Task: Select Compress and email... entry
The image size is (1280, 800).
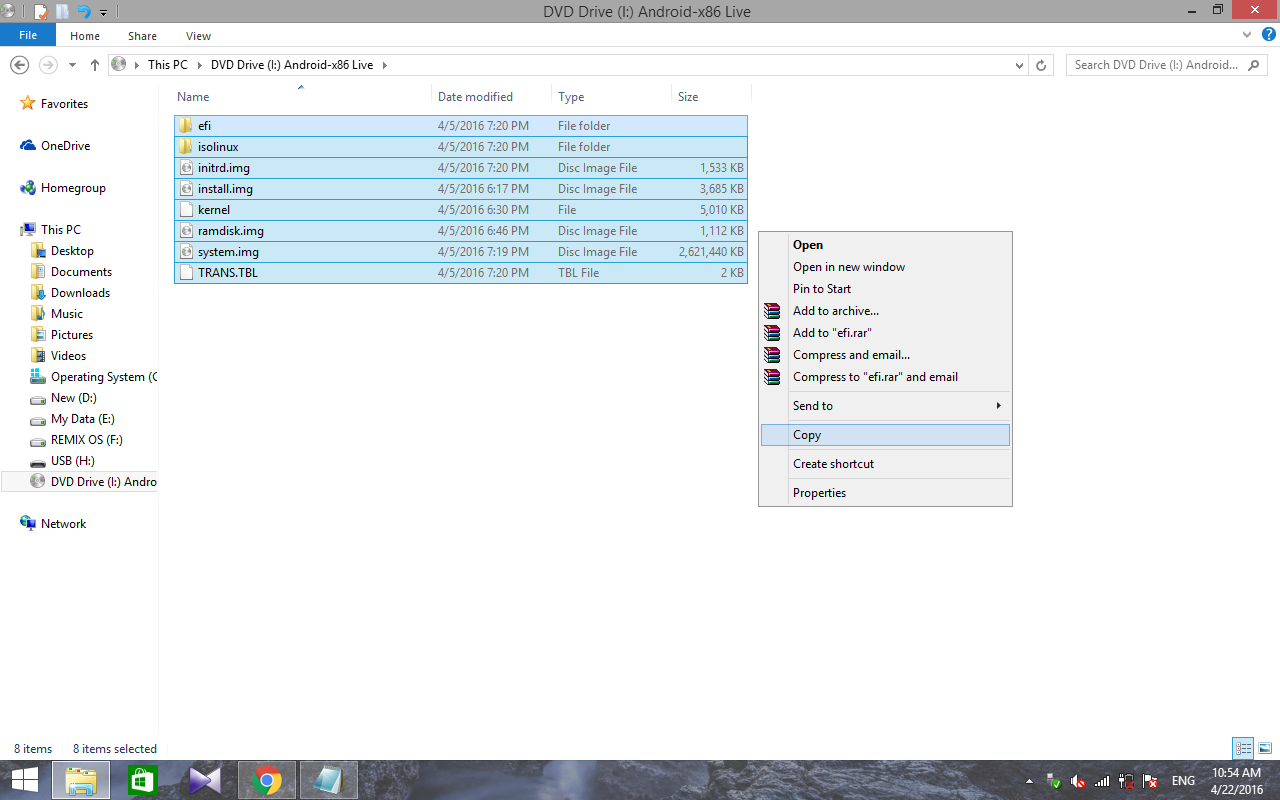Action: click(885, 355)
